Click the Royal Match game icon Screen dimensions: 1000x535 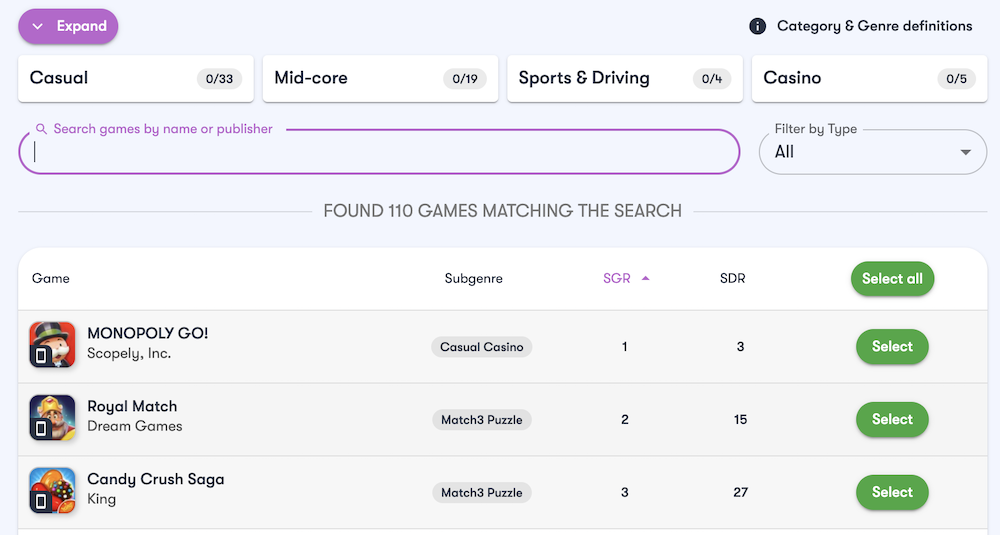tap(52, 418)
